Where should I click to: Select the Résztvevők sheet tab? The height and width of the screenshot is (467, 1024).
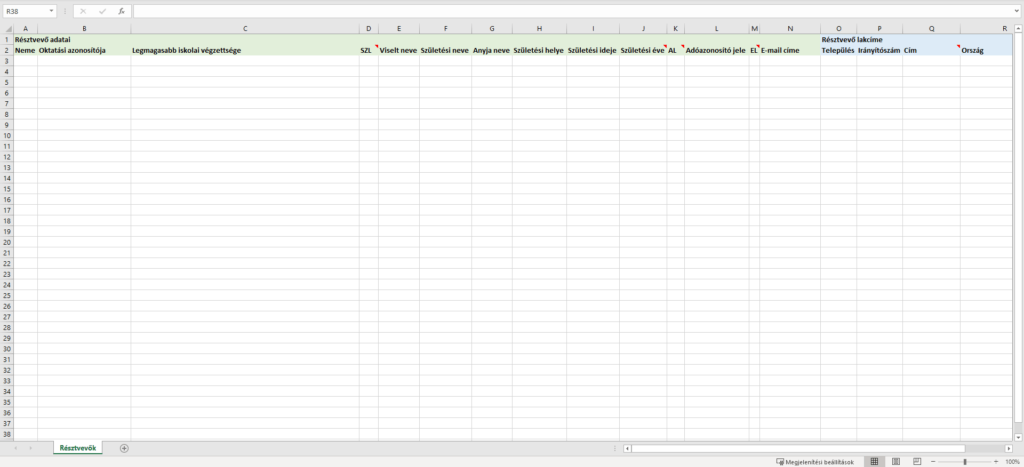click(78, 448)
